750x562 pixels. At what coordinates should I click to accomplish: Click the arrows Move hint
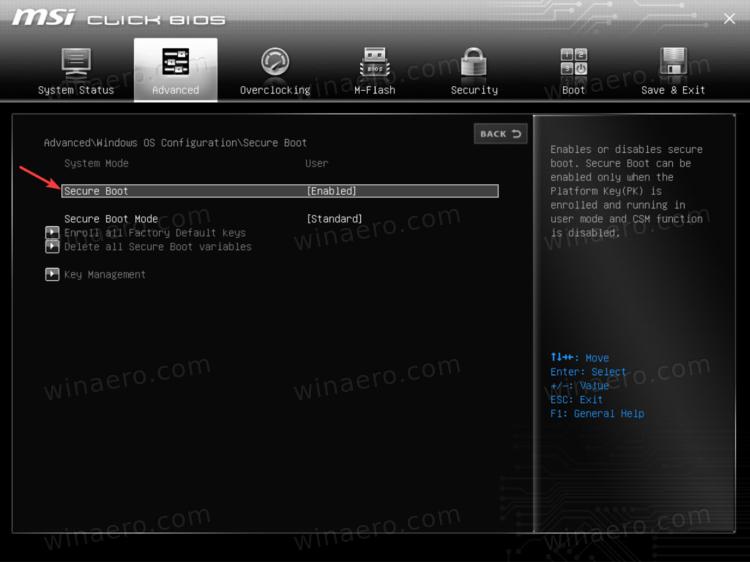[579, 357]
